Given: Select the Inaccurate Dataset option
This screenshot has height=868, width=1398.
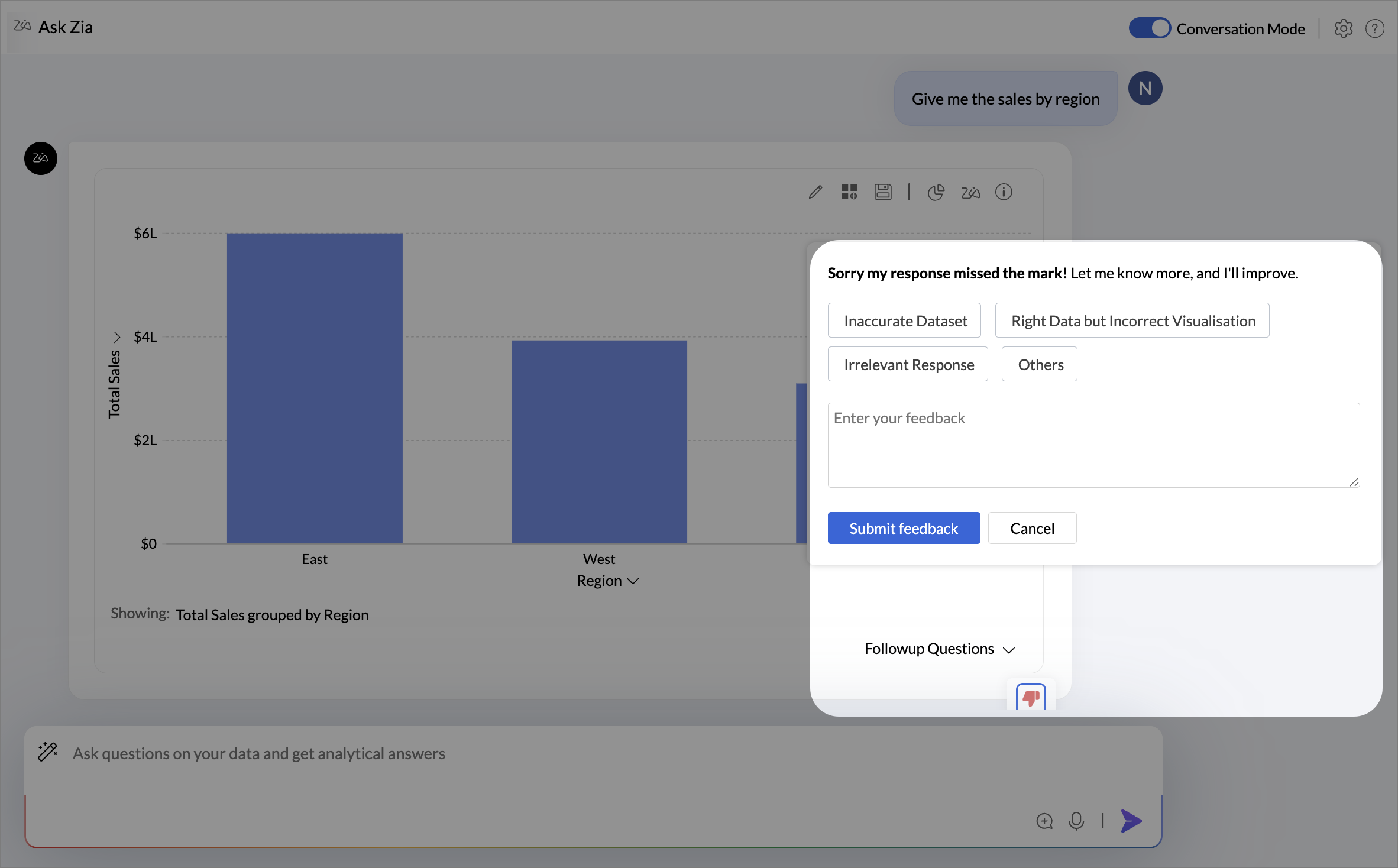Looking at the screenshot, I should pyautogui.click(x=904, y=320).
